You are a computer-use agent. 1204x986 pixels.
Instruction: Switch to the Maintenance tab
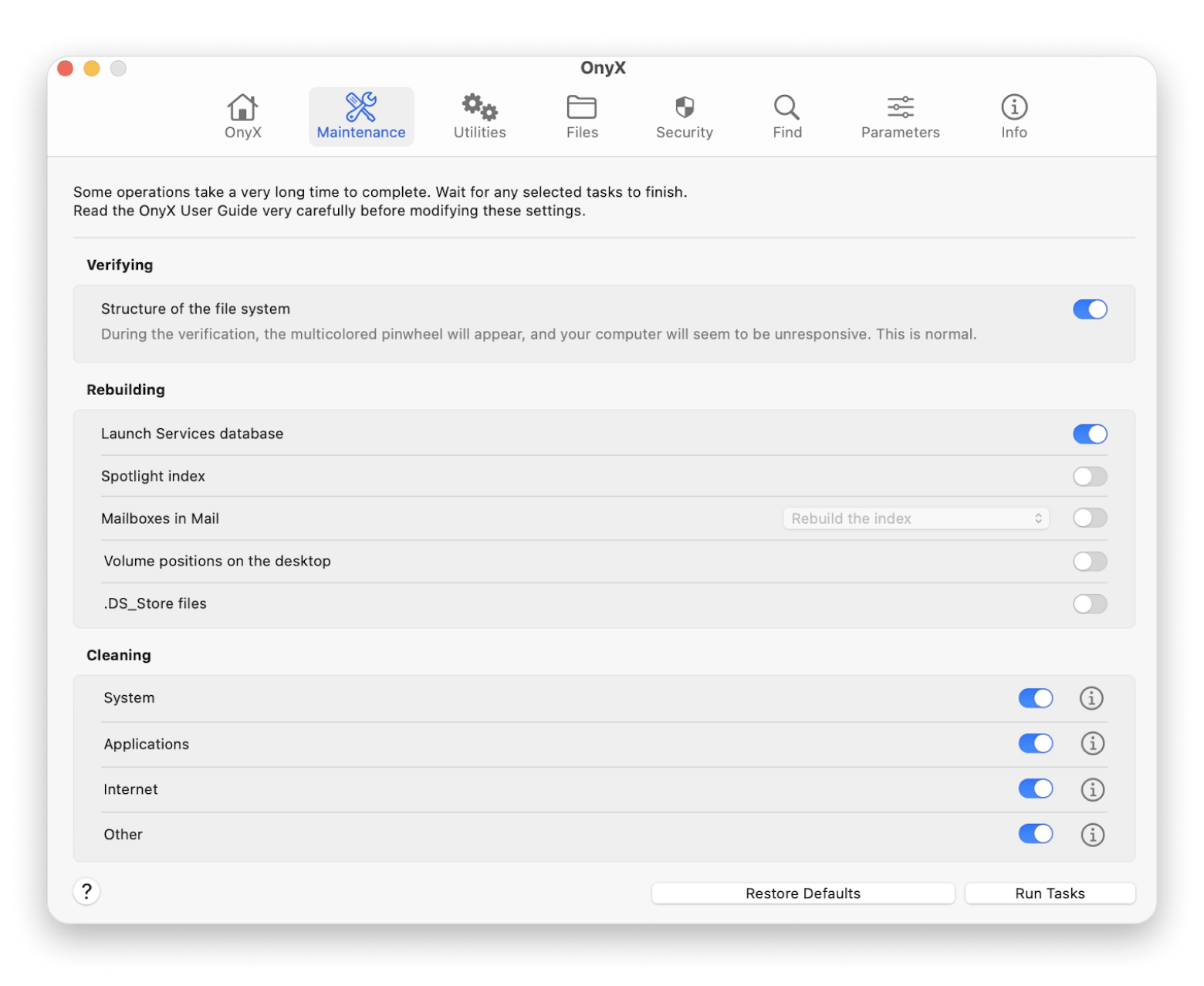(x=361, y=116)
